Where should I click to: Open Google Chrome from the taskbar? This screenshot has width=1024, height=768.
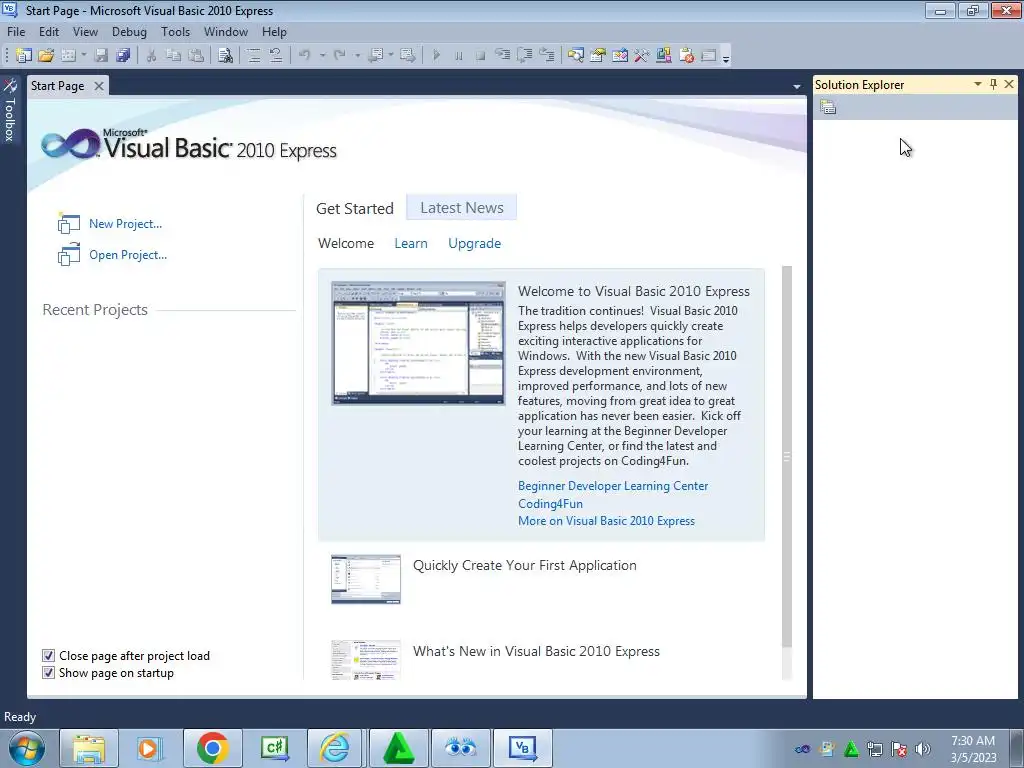click(212, 748)
